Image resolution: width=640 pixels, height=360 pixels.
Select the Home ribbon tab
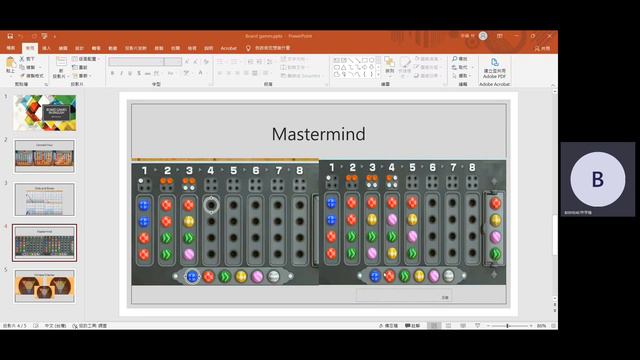(x=30, y=48)
